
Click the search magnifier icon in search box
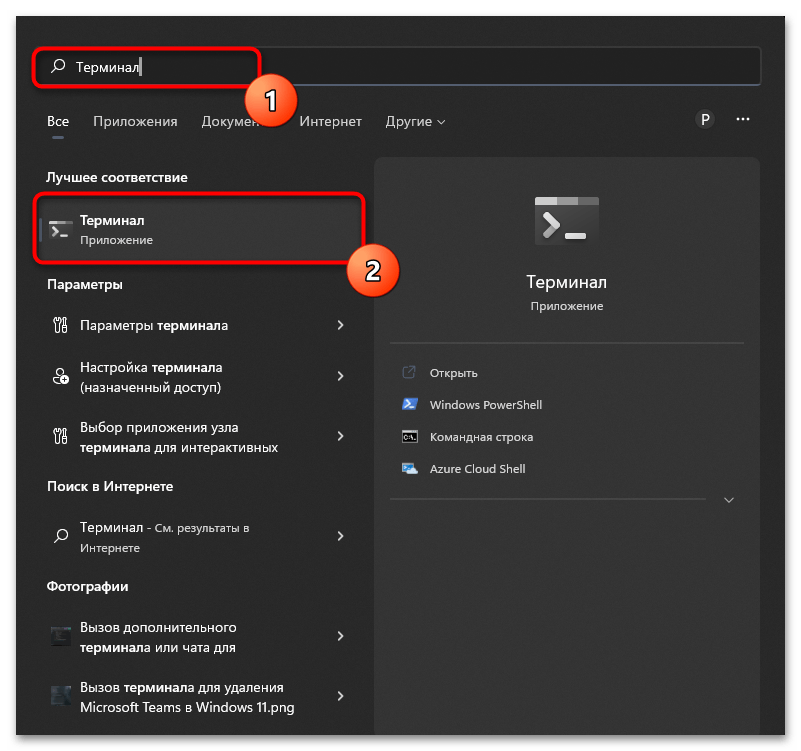(x=58, y=66)
